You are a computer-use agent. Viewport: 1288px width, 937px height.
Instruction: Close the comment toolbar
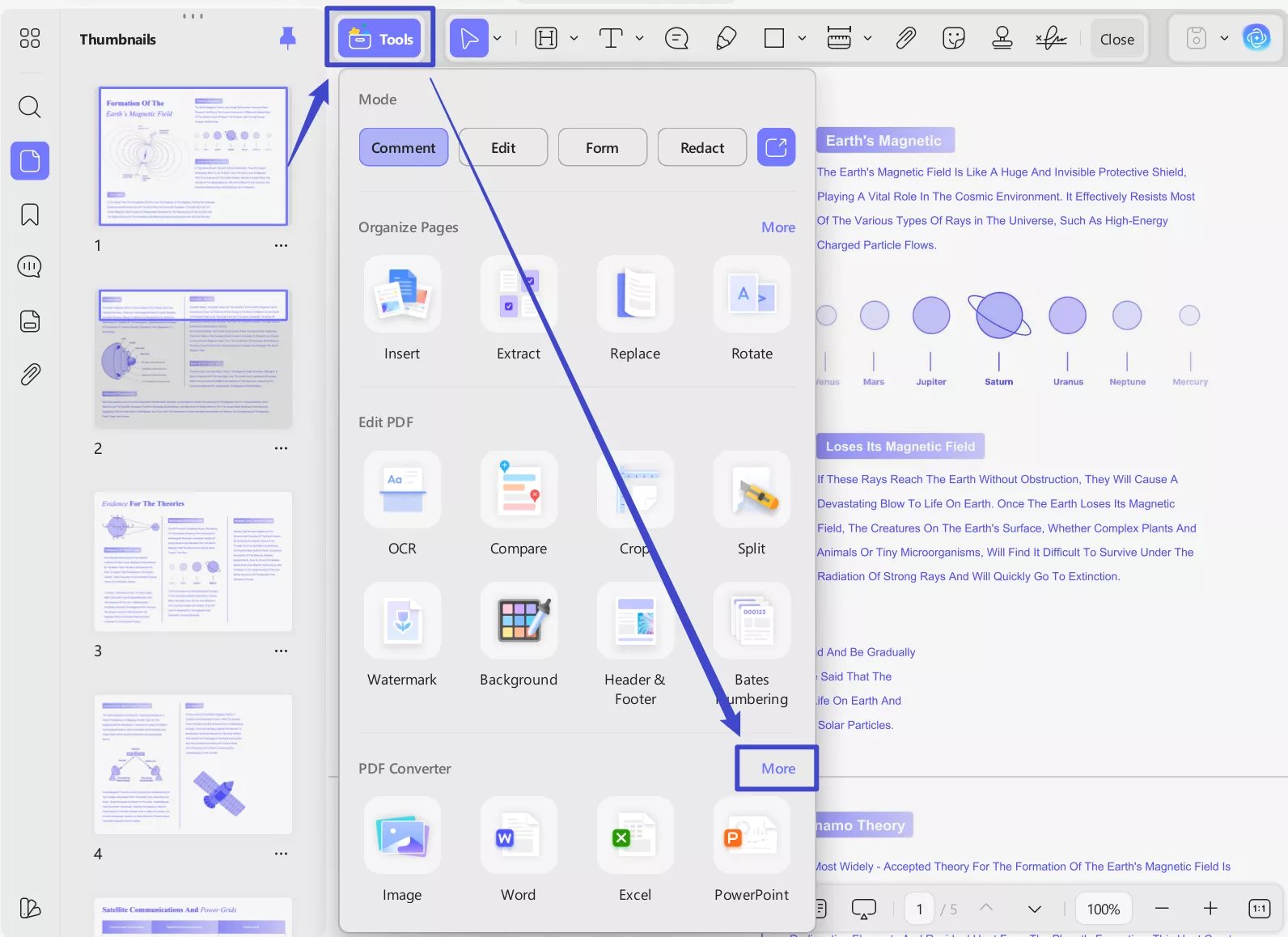1117,39
